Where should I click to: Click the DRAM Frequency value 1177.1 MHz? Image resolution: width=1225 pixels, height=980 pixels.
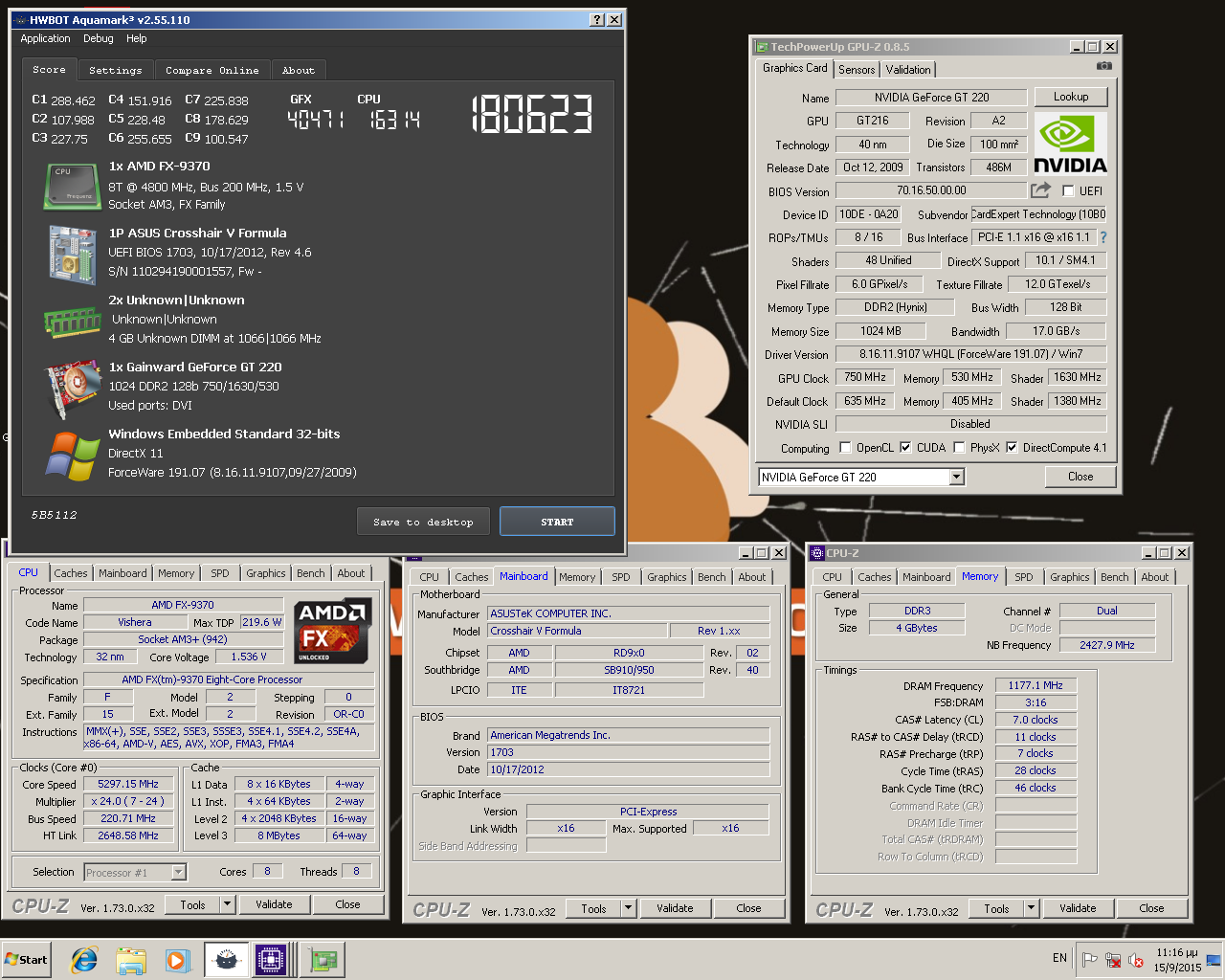coord(1036,685)
